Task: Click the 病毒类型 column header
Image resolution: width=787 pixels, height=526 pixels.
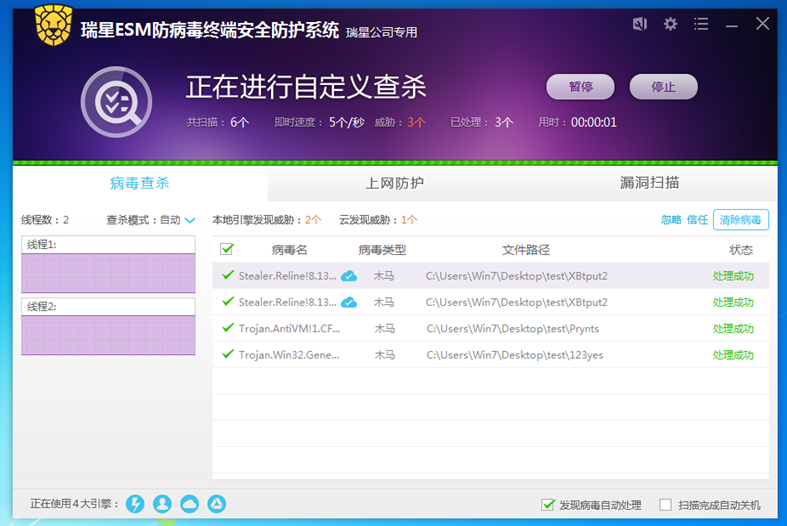Action: (x=382, y=250)
